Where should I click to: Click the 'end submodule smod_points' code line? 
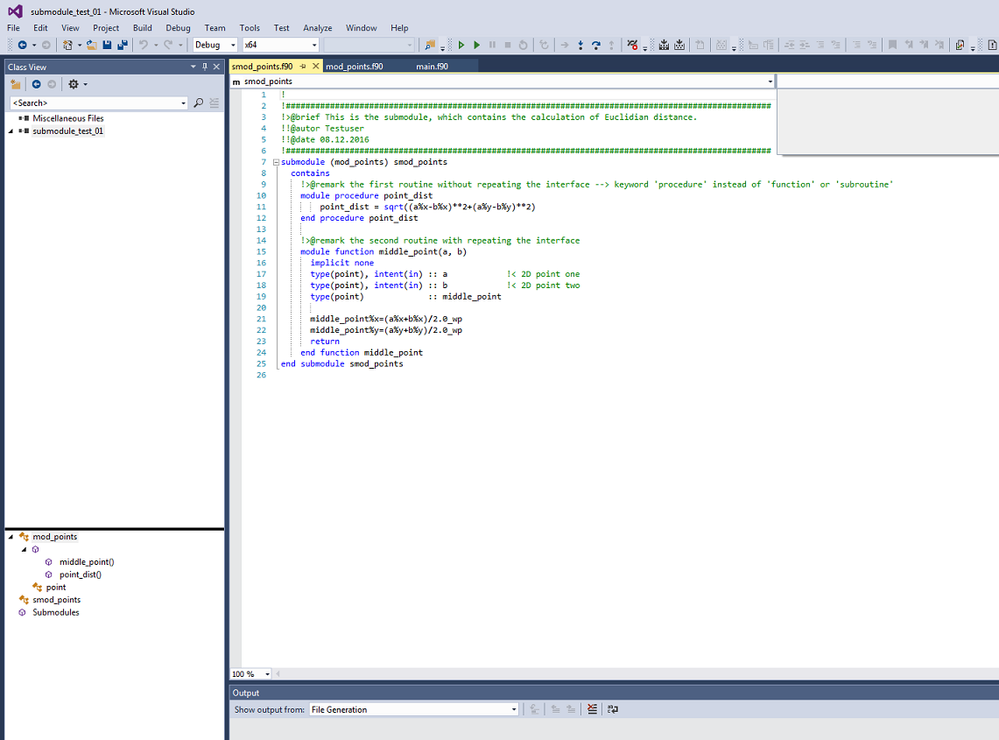coord(342,364)
